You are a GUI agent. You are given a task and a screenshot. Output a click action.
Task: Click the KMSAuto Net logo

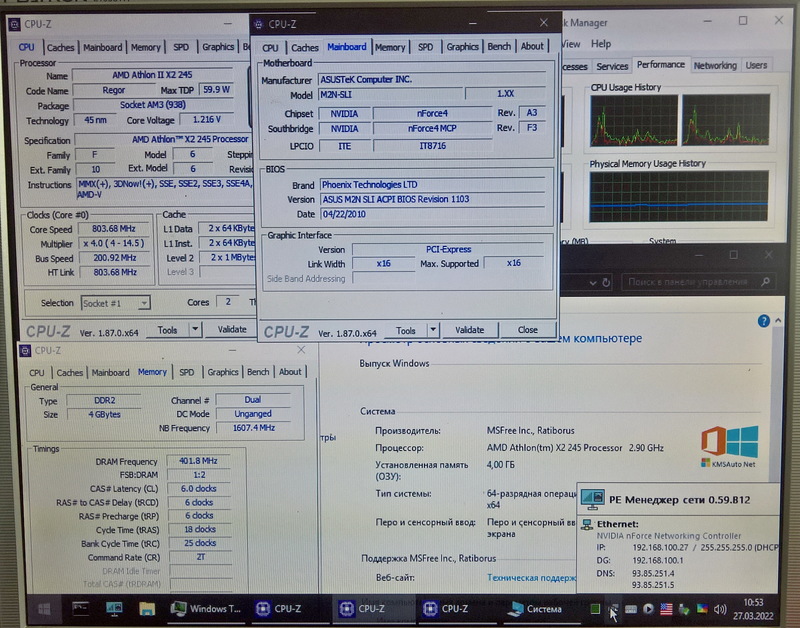click(x=728, y=446)
